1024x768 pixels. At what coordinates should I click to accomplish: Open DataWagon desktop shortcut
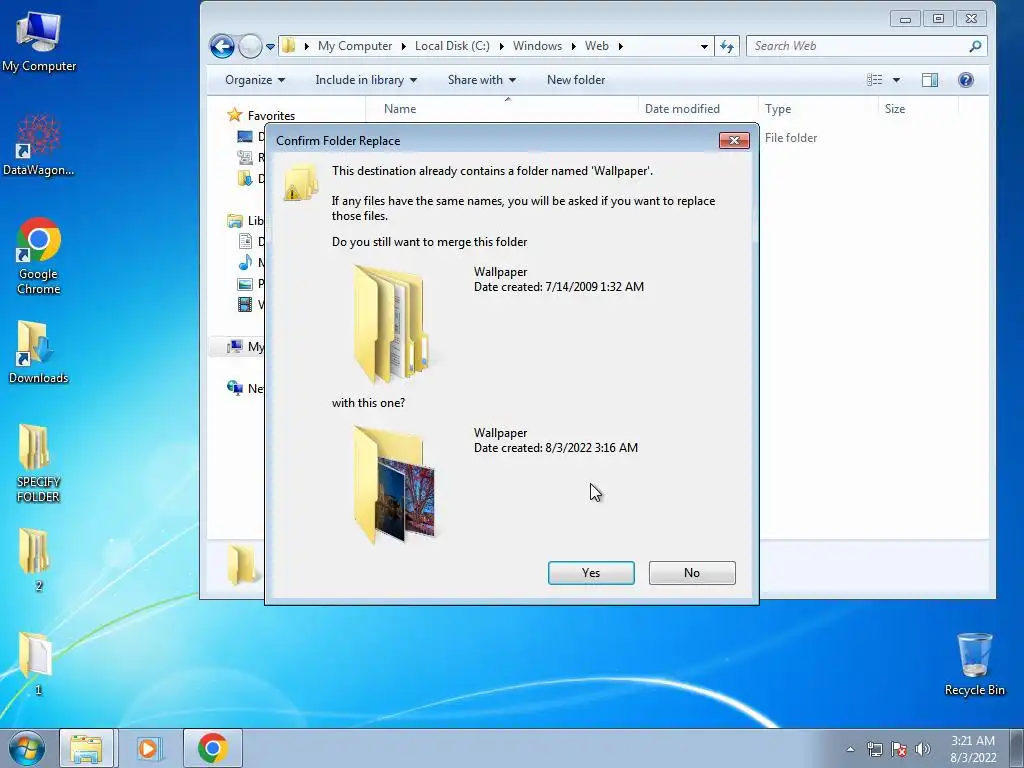click(x=39, y=145)
